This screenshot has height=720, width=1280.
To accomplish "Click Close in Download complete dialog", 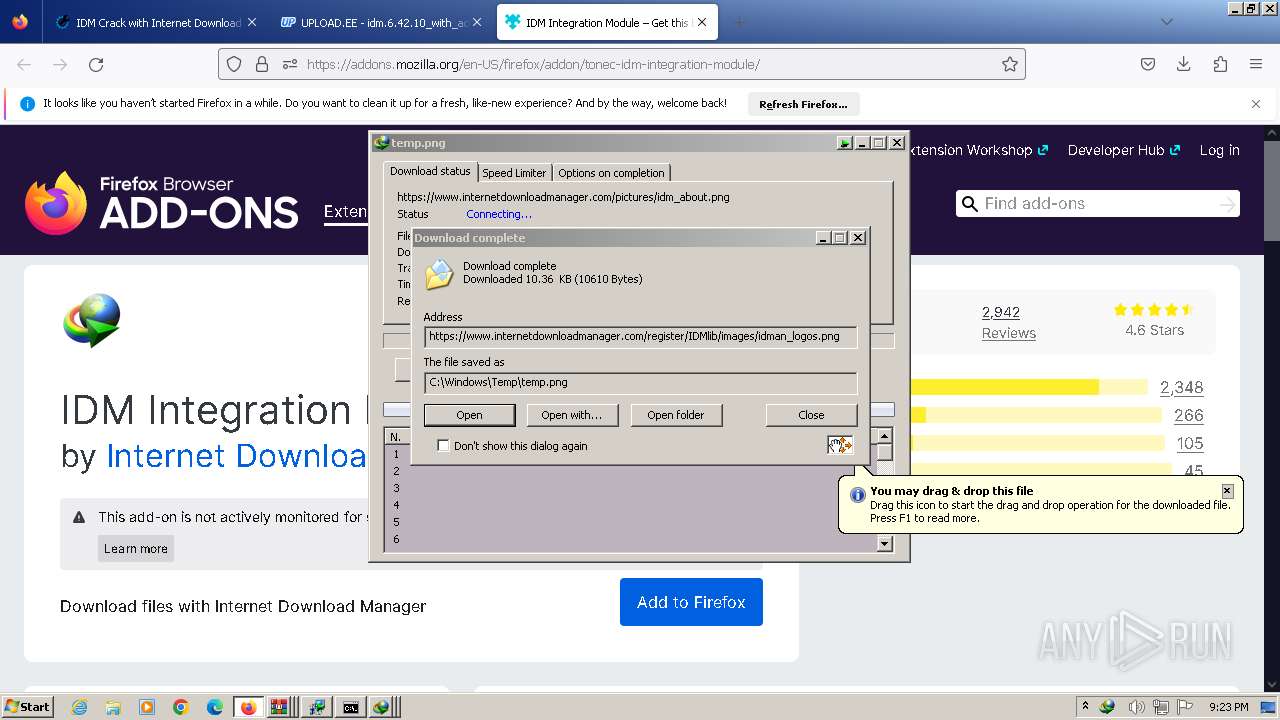I will [811, 415].
